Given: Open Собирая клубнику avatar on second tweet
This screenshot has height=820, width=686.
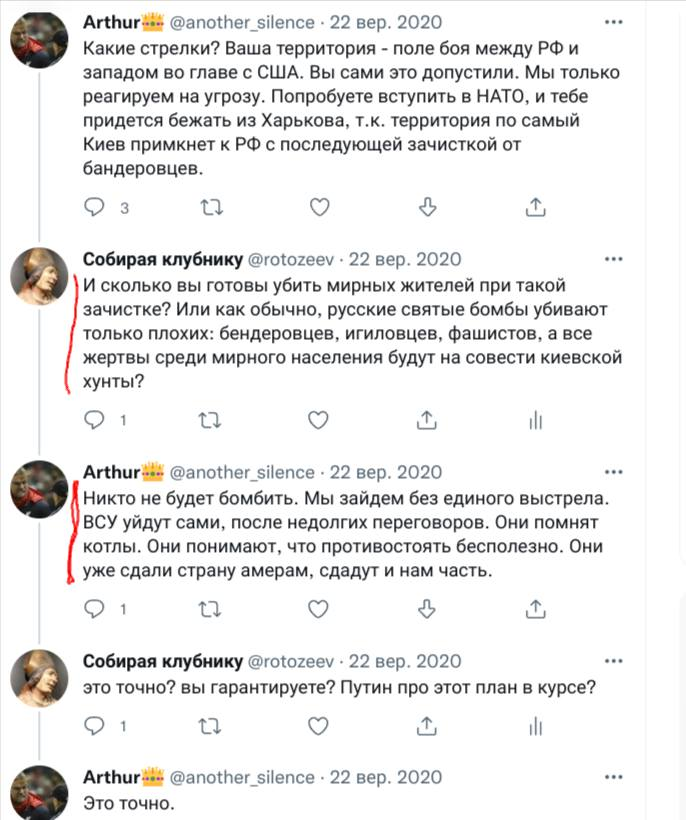Looking at the screenshot, I should [x=40, y=276].
